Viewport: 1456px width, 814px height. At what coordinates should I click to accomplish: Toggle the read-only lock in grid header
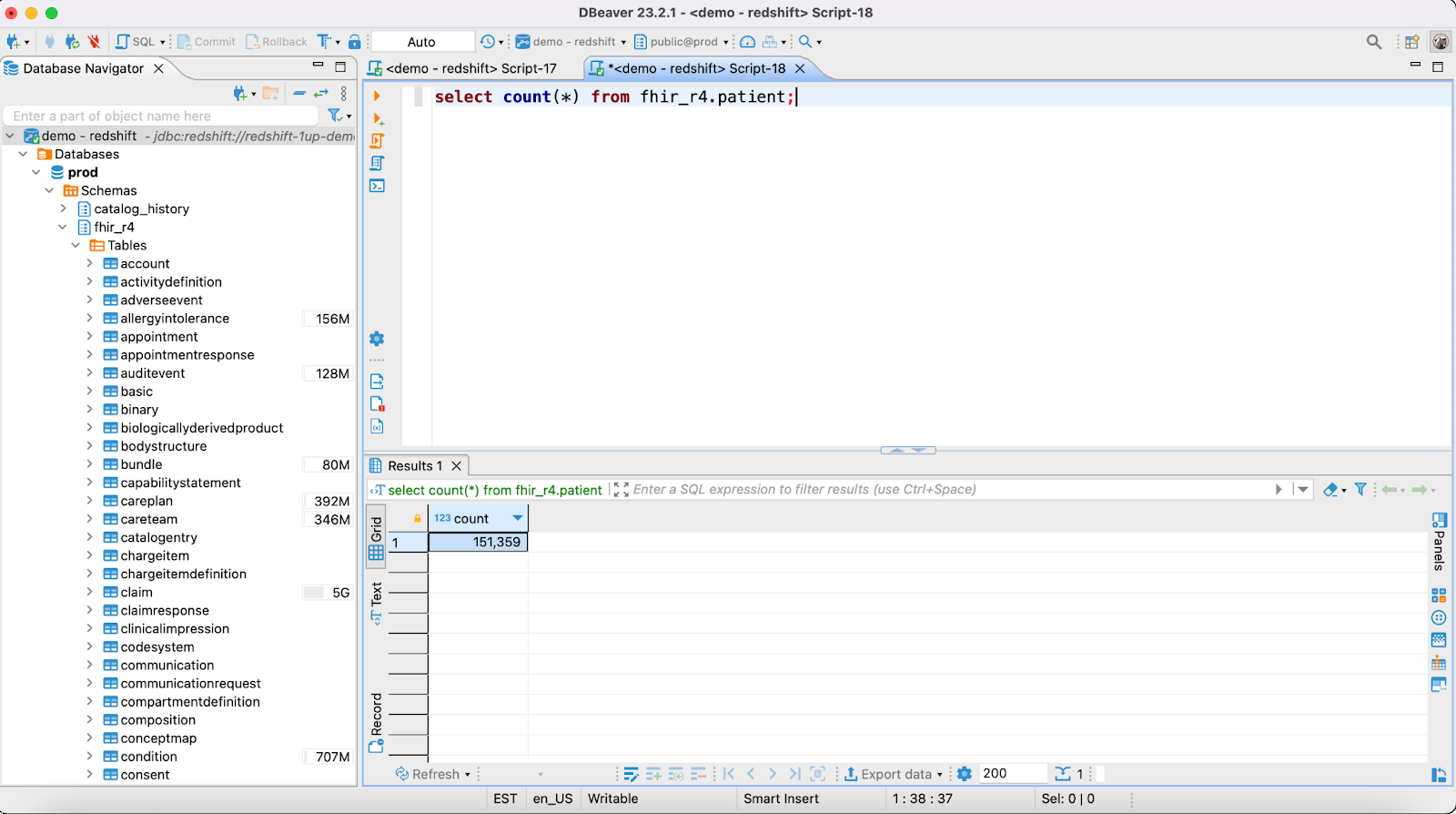click(418, 518)
